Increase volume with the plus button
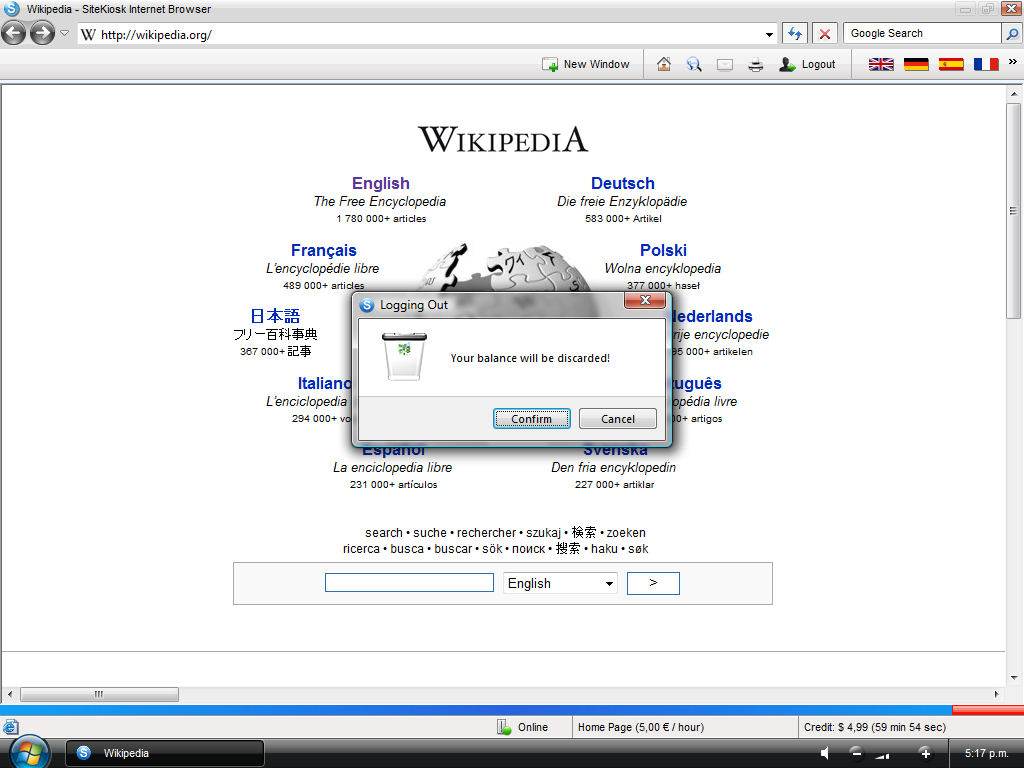This screenshot has width=1024, height=768. tap(925, 753)
